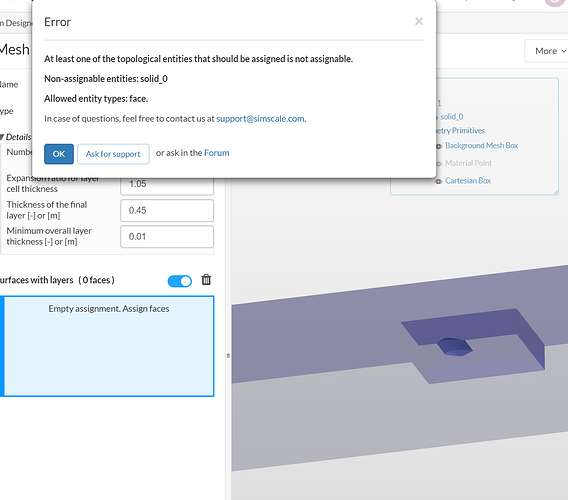Select solid_0 in the geometry tree
This screenshot has height=500, width=568.
coord(451,117)
